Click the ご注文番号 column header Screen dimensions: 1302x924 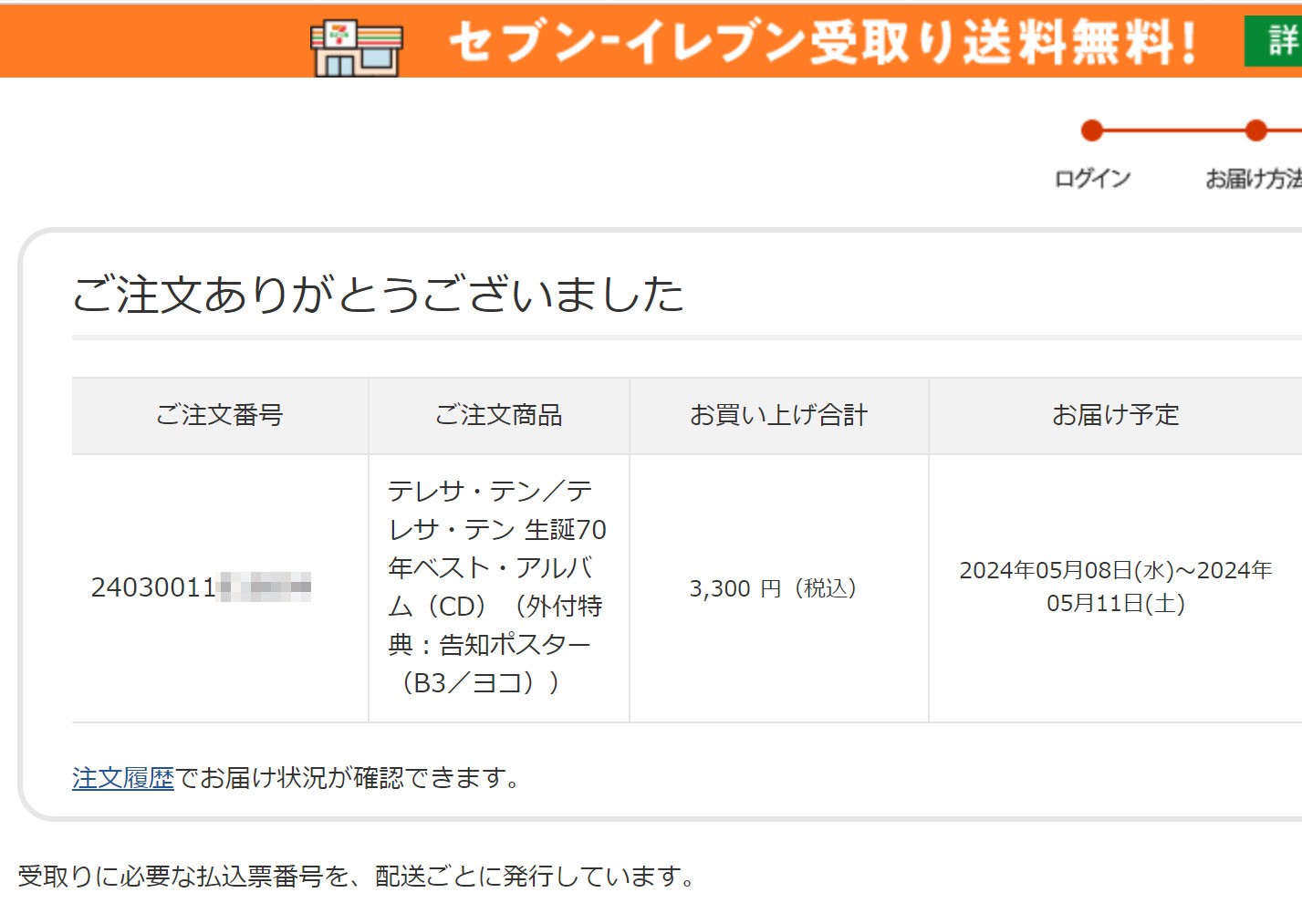220,415
